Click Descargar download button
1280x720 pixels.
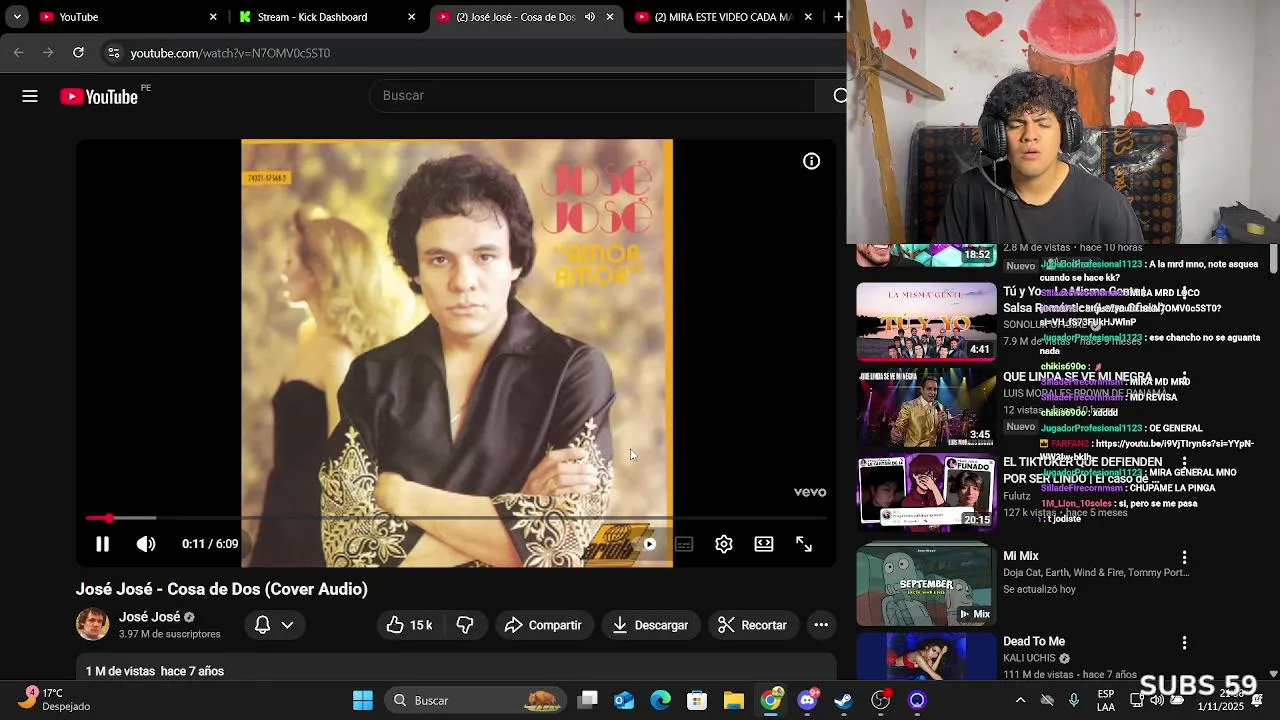(x=650, y=625)
